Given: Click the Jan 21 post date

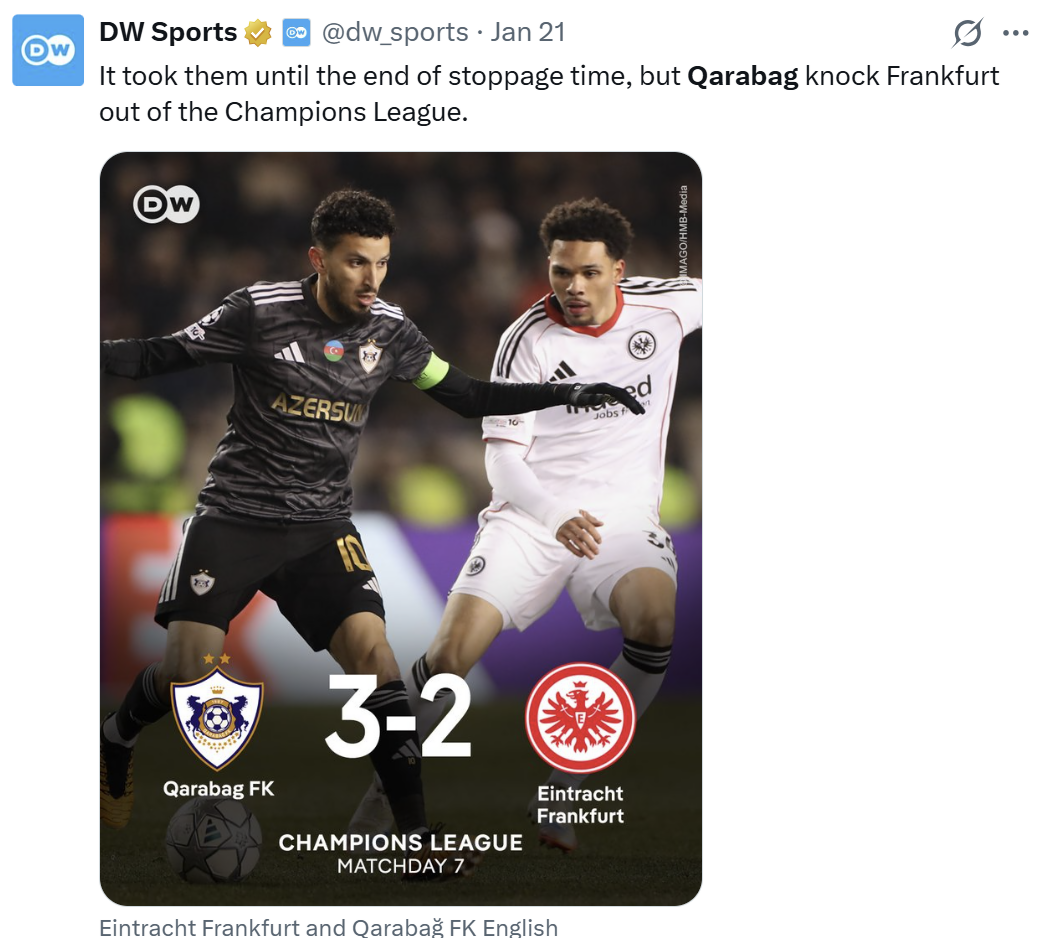Looking at the screenshot, I should pyautogui.click(x=528, y=32).
